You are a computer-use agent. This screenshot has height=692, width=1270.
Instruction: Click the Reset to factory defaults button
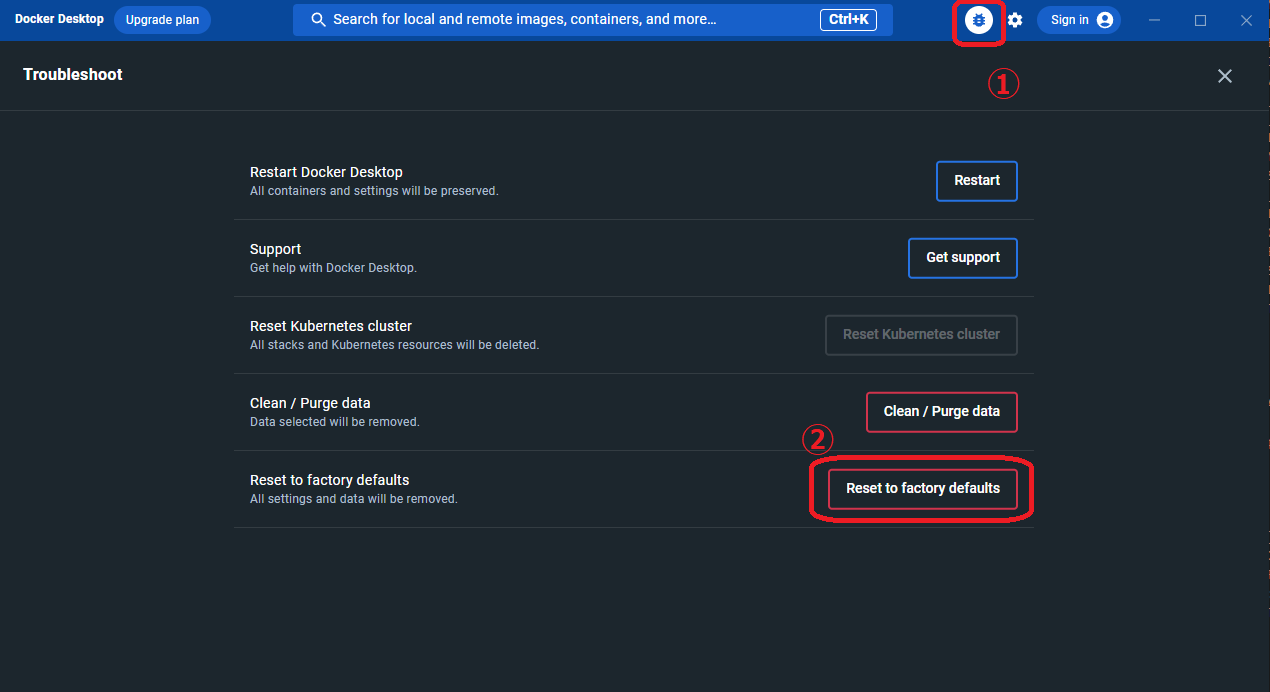pyautogui.click(x=922, y=489)
